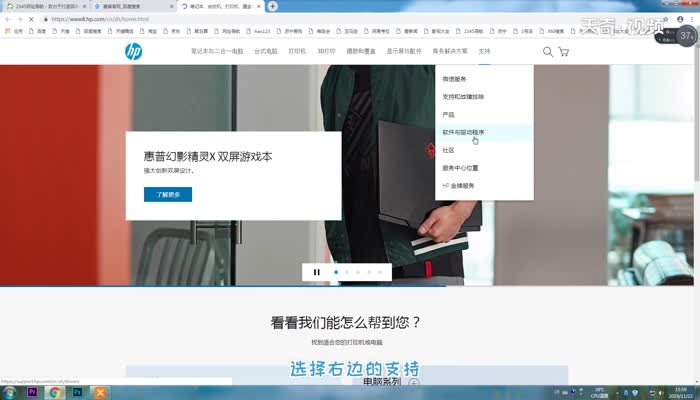Go forward with the browser forward arrow
700x400 pixels.
(20, 19)
